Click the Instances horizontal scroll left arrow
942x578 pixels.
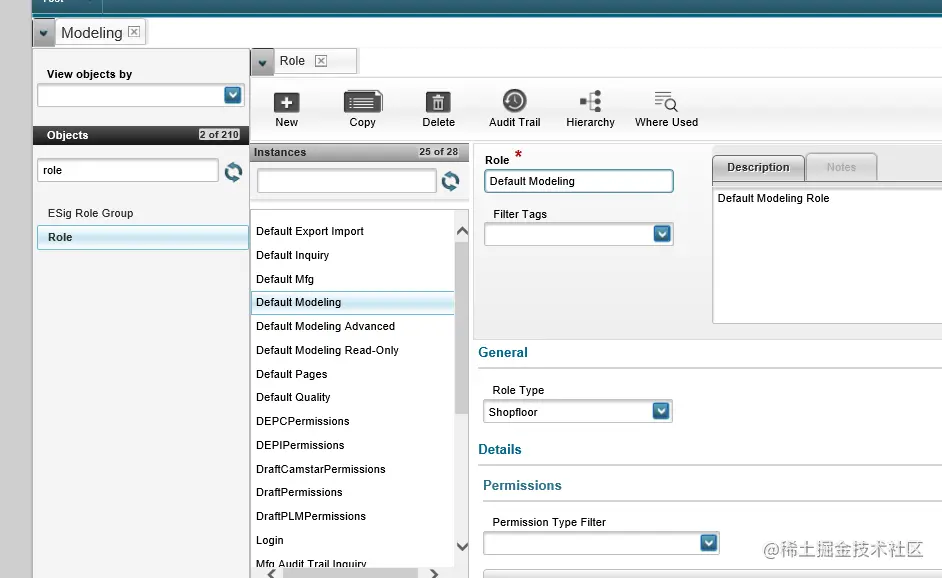272,573
